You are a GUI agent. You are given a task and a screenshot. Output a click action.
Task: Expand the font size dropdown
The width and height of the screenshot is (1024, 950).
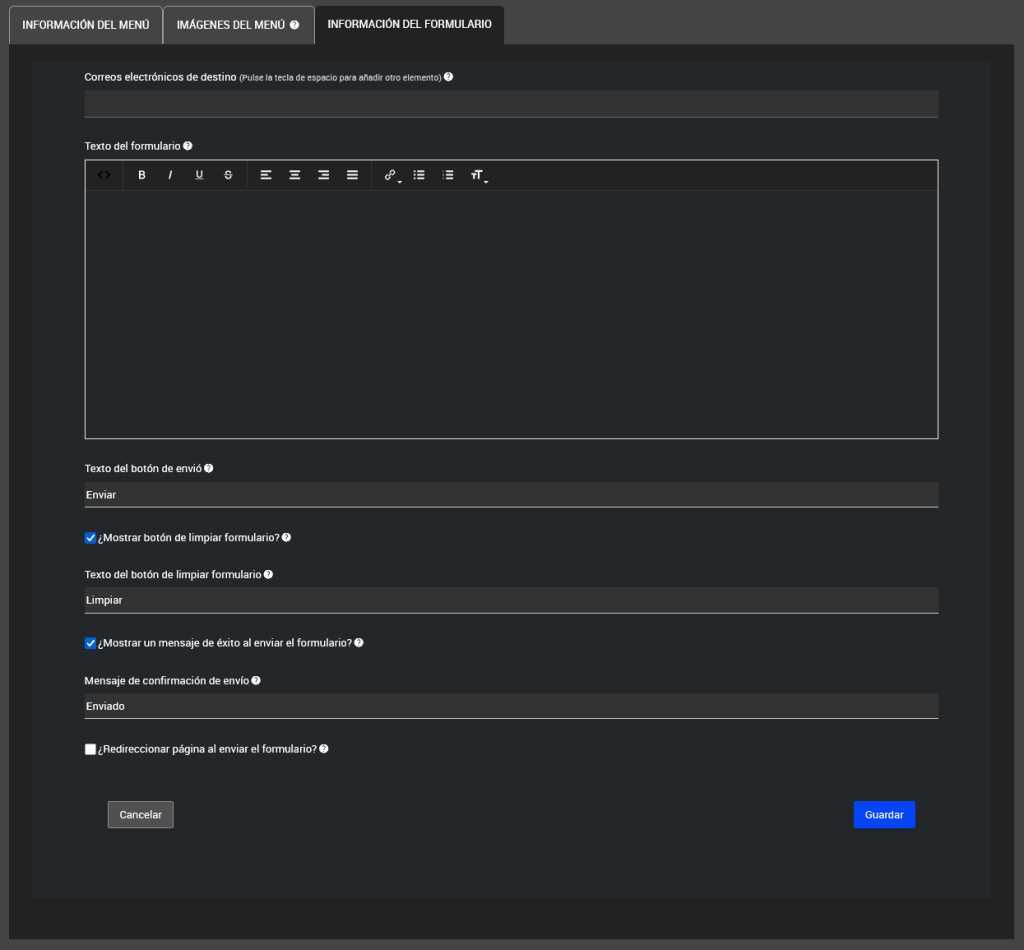(x=478, y=175)
